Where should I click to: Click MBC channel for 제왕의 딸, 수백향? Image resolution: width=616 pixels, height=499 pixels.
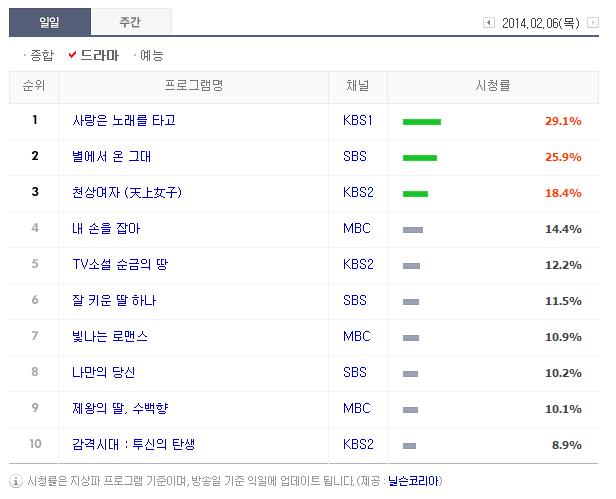pyautogui.click(x=357, y=409)
